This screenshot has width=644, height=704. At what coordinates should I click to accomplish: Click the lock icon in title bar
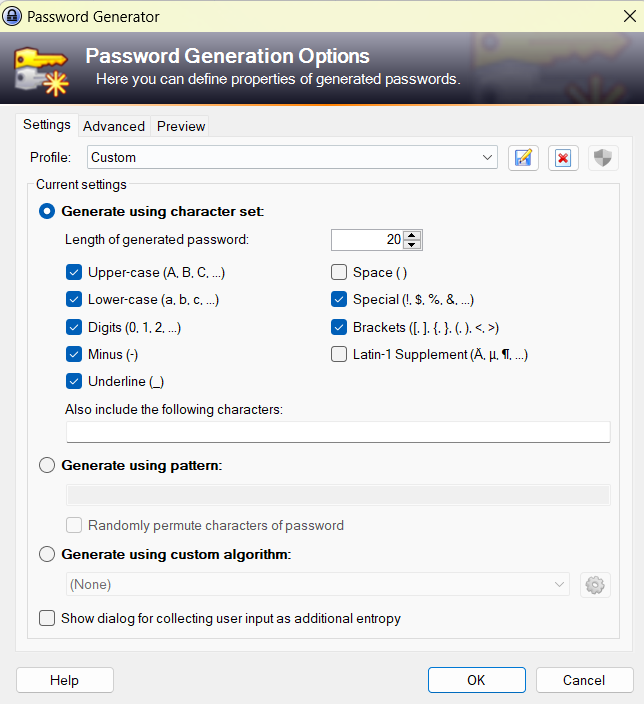[x=13, y=16]
